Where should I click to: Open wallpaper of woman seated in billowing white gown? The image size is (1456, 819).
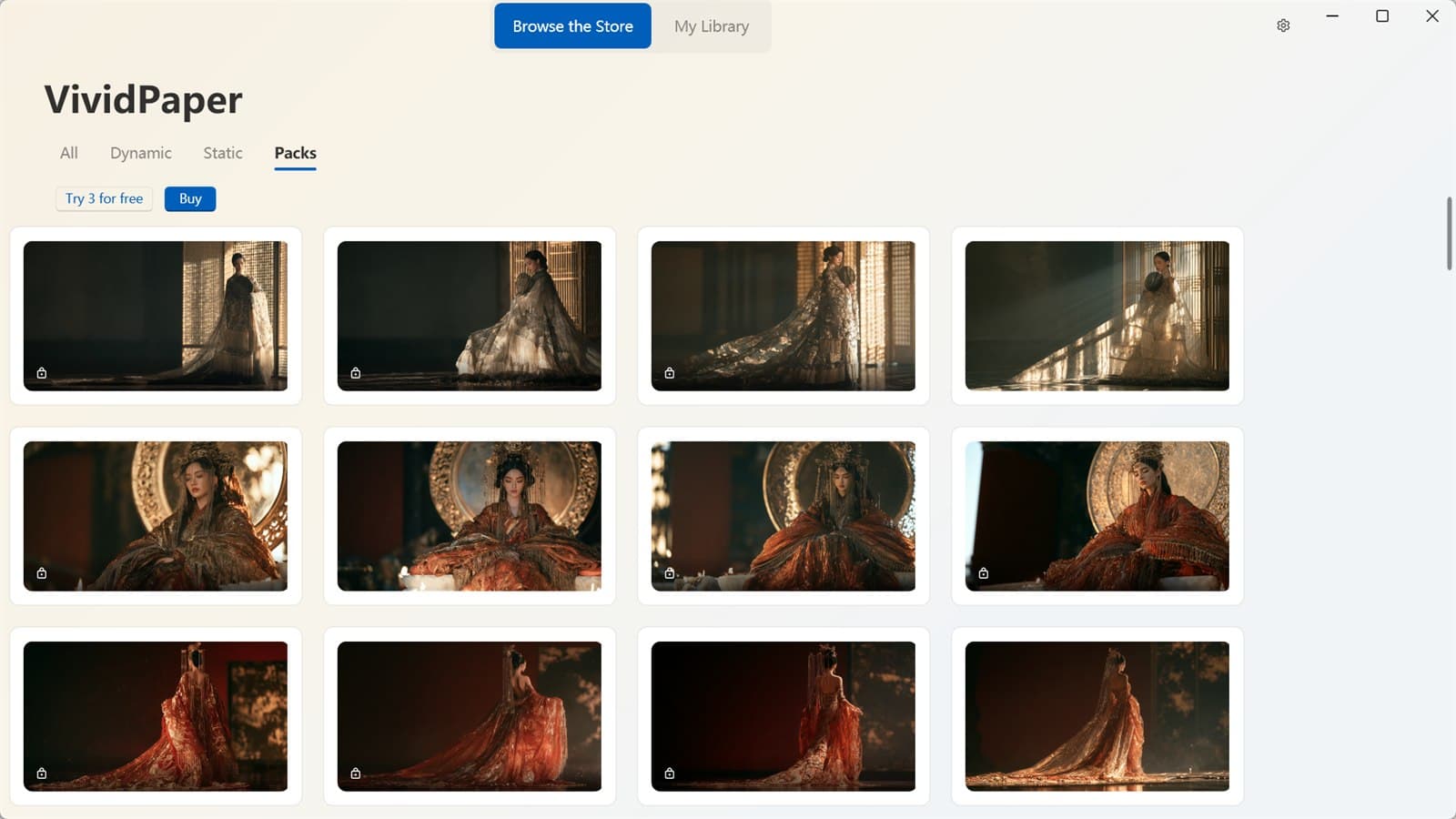470,316
